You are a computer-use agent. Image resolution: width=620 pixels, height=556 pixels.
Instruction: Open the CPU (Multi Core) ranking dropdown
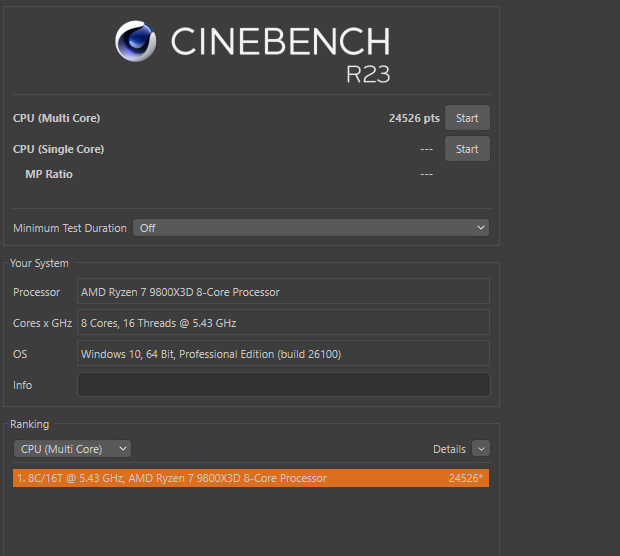[72, 449]
